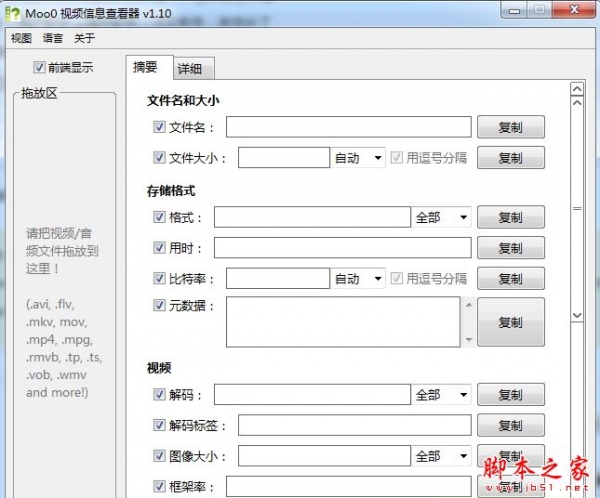Copy the 解码 value with 复制
600x498 pixels.
point(511,394)
